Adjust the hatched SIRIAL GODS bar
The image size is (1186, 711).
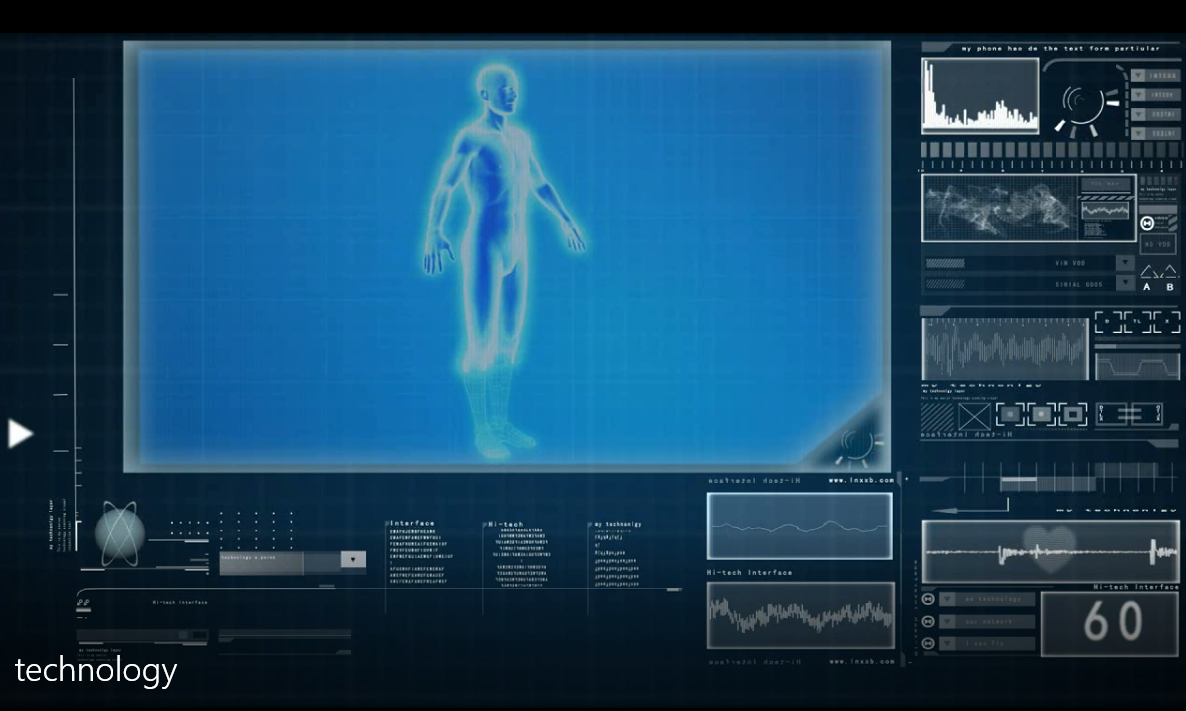945,284
